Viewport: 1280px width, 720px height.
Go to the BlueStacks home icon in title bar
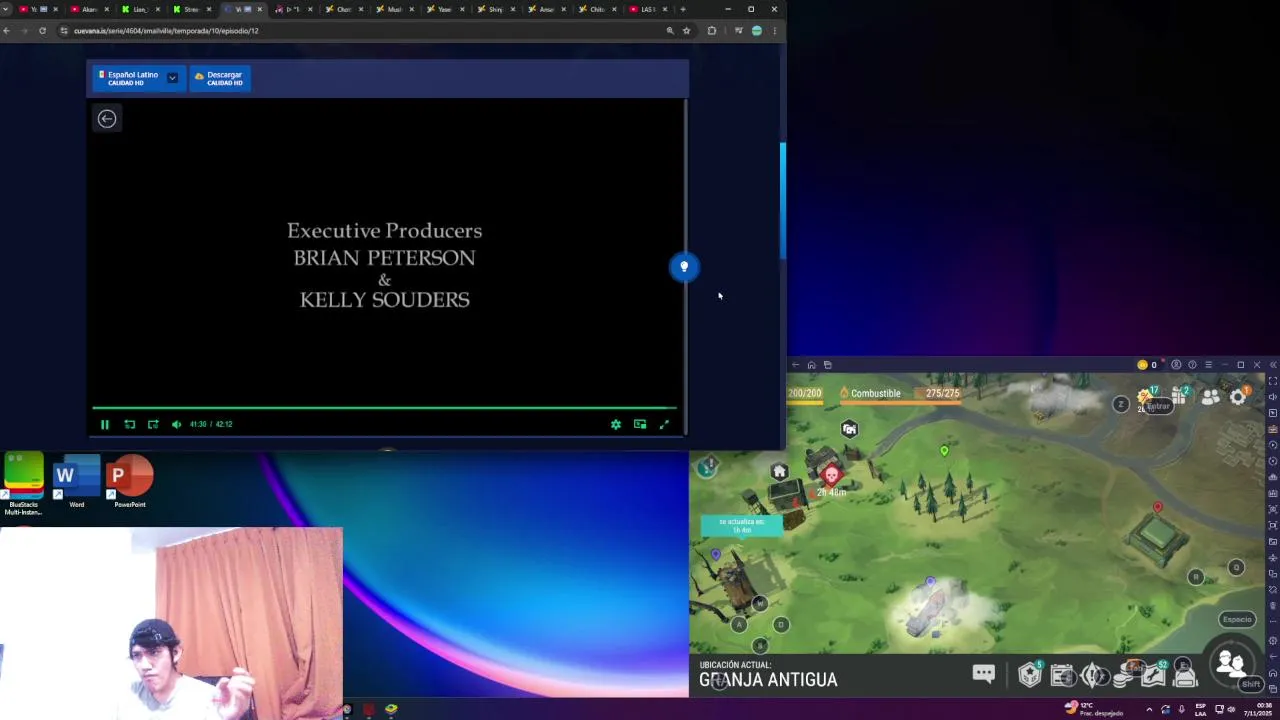tap(811, 365)
